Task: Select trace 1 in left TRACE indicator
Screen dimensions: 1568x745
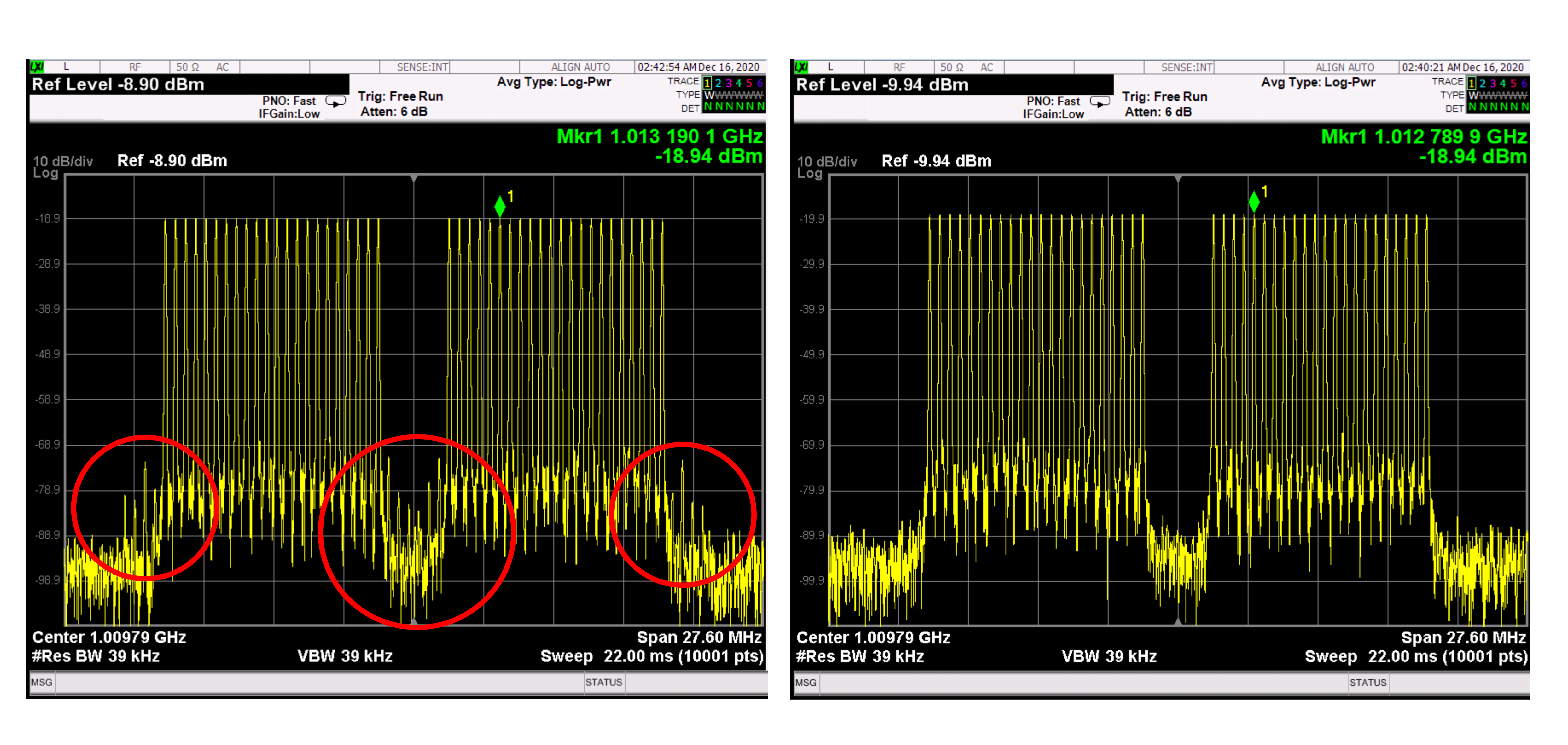Action: [x=707, y=83]
